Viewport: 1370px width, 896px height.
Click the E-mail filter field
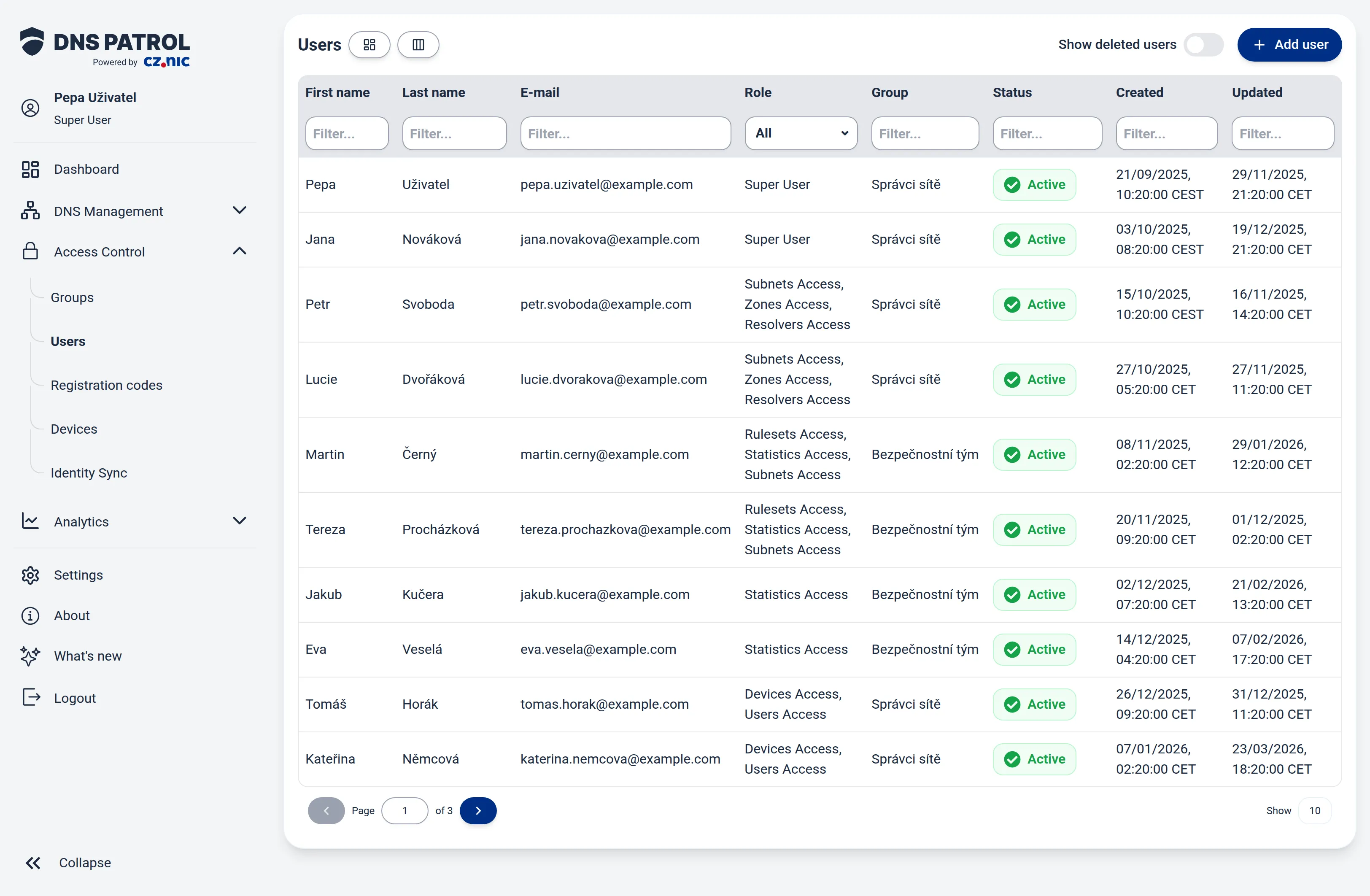(x=625, y=133)
